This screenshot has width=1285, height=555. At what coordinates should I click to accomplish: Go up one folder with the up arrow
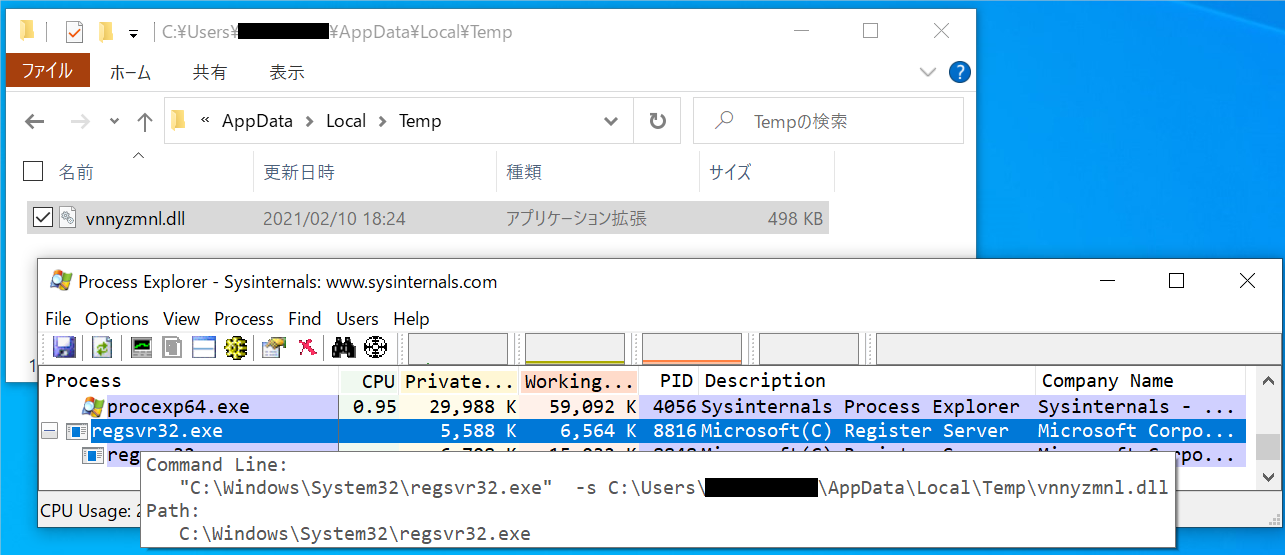click(144, 121)
